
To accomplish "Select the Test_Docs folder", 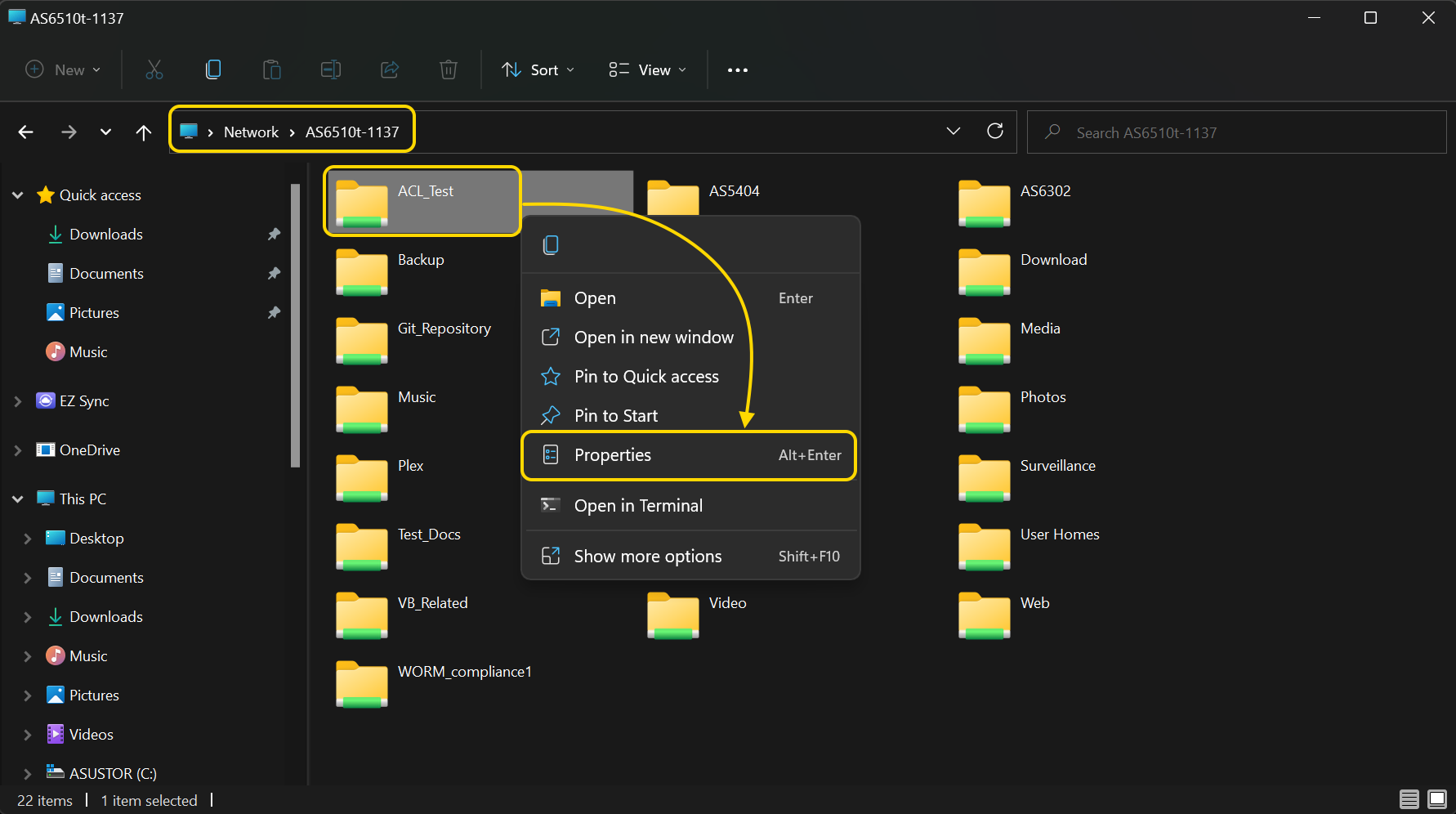I will [400, 545].
